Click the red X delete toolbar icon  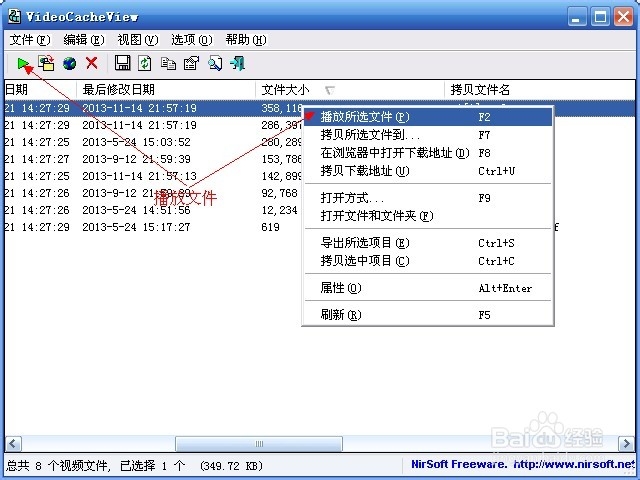point(92,63)
